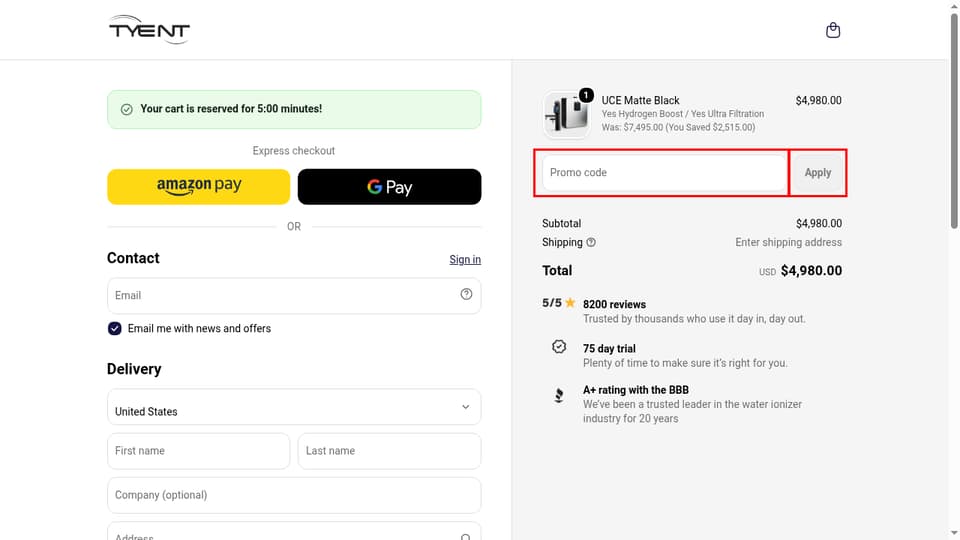Click the BBB rating icon

[x=559, y=396]
